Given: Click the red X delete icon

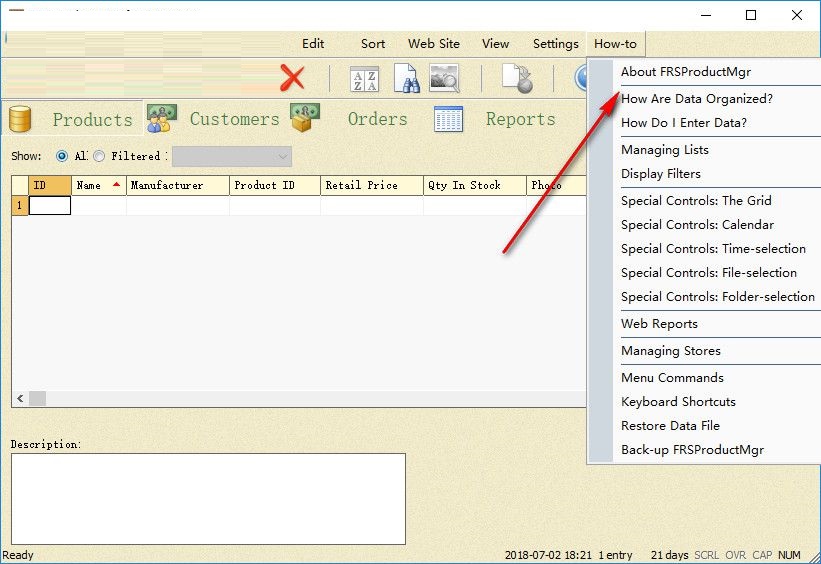Looking at the screenshot, I should (292, 78).
